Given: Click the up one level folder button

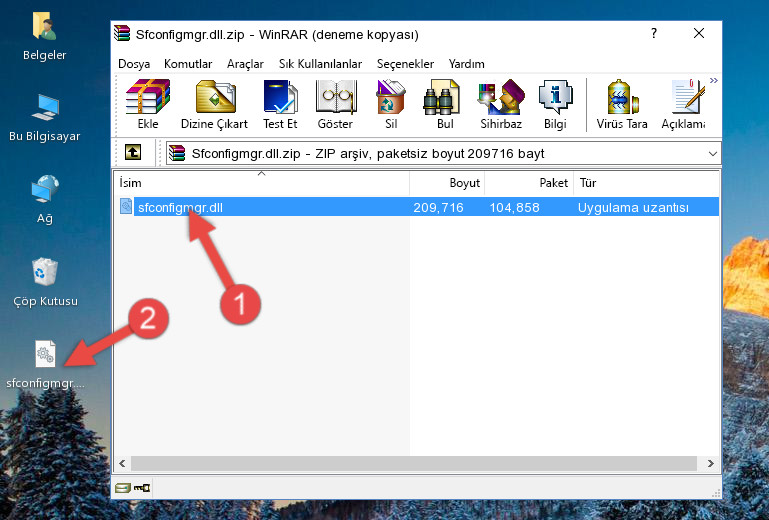Looking at the screenshot, I should (133, 152).
